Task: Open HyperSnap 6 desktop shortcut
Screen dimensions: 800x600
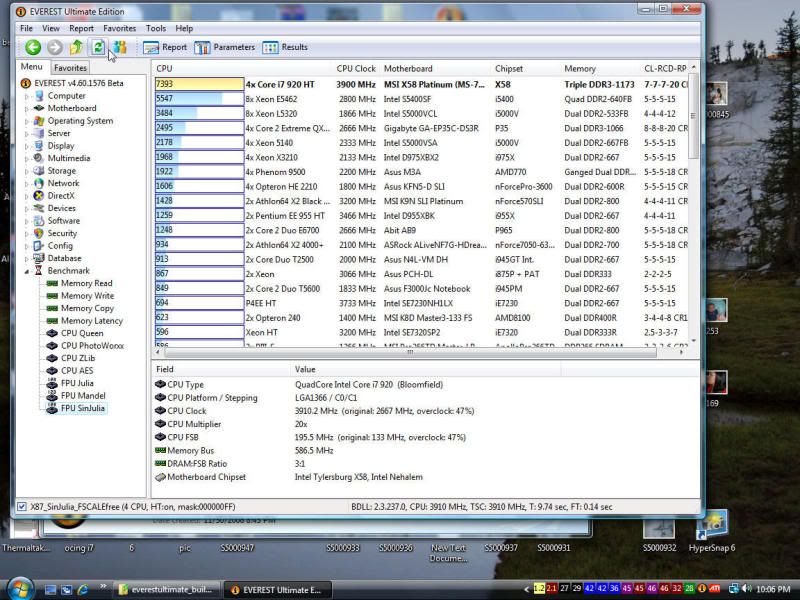Action: pos(712,533)
